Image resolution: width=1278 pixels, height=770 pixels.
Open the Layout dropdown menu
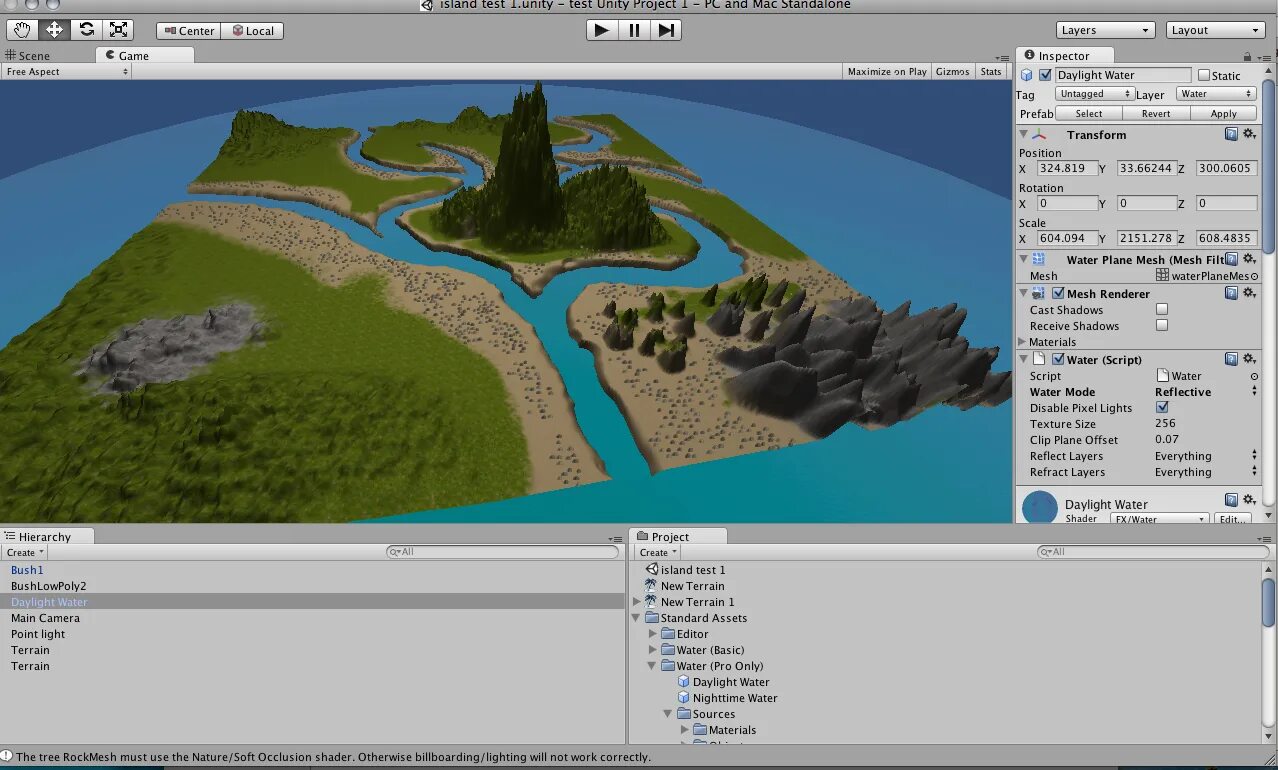click(x=1216, y=30)
